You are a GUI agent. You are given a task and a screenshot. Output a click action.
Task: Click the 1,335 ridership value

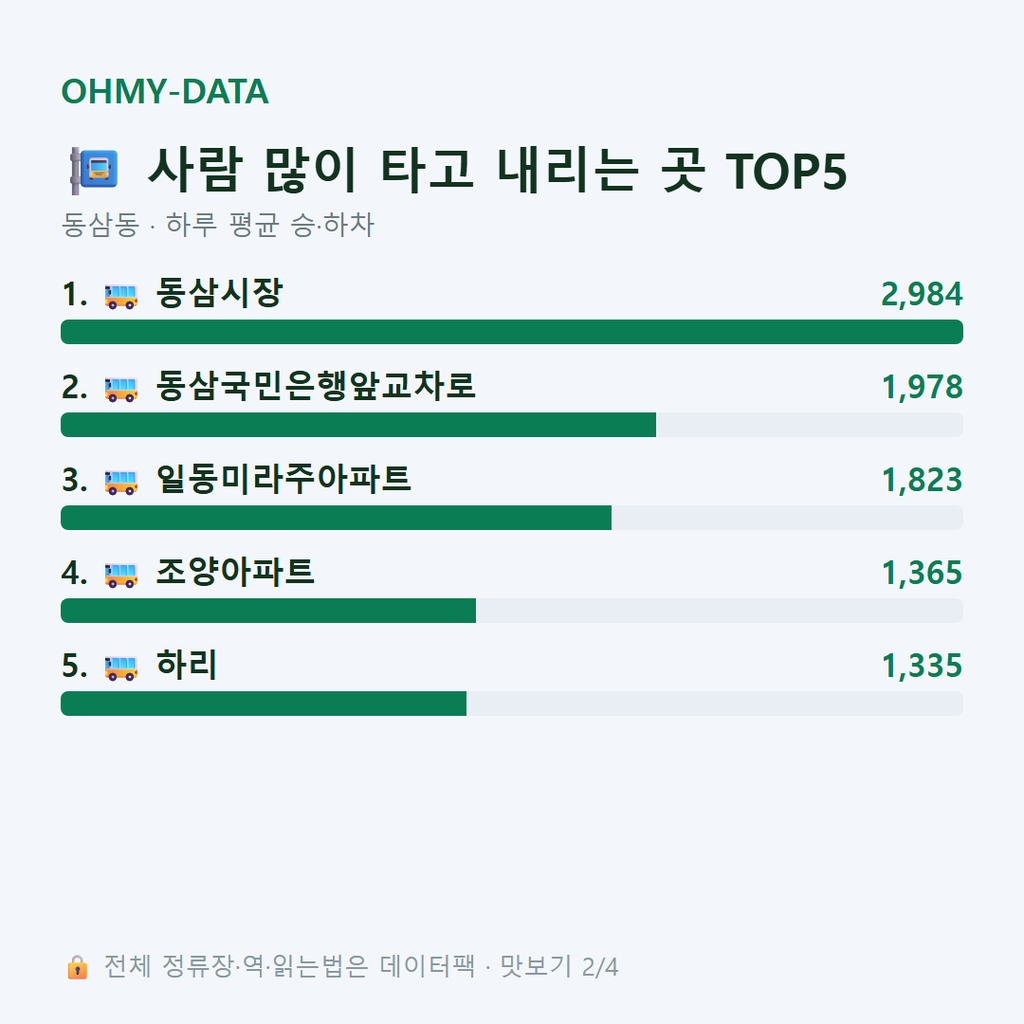(x=921, y=665)
